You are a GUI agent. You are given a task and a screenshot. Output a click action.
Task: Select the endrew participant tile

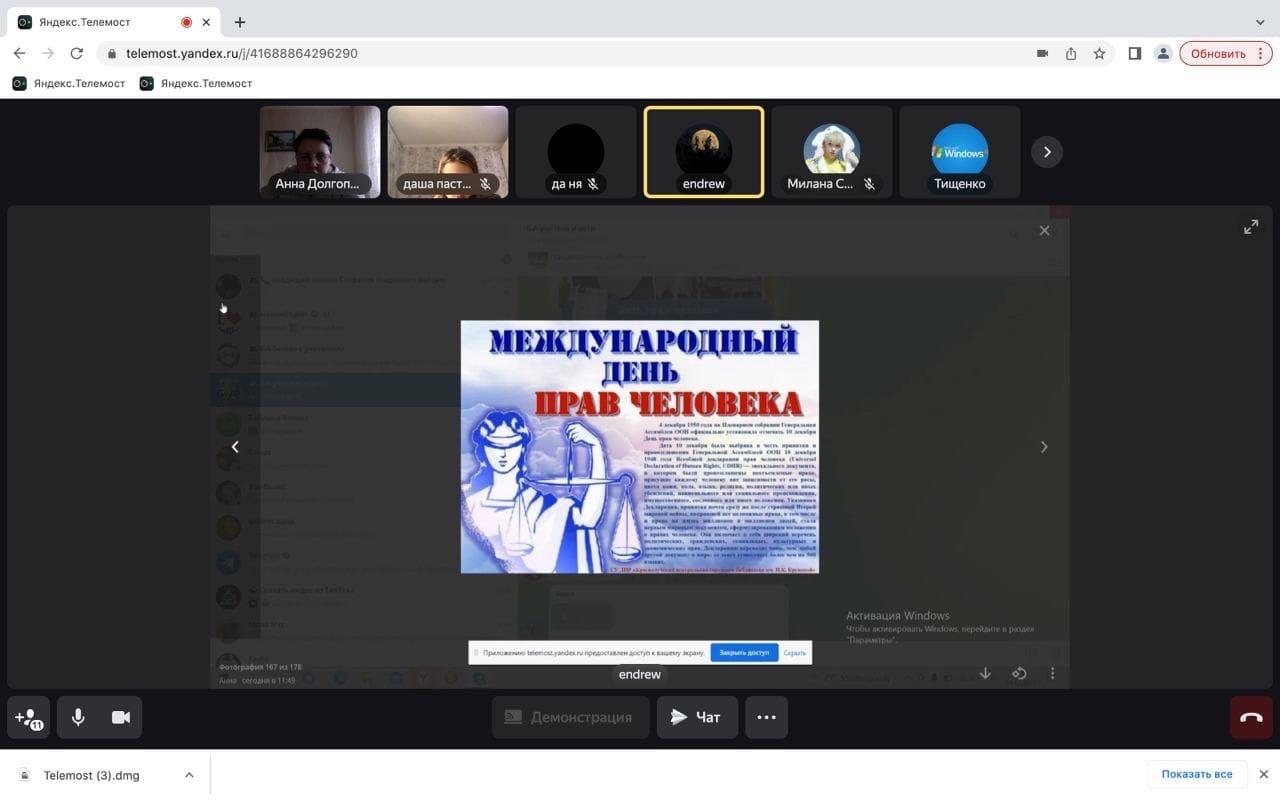click(x=703, y=152)
